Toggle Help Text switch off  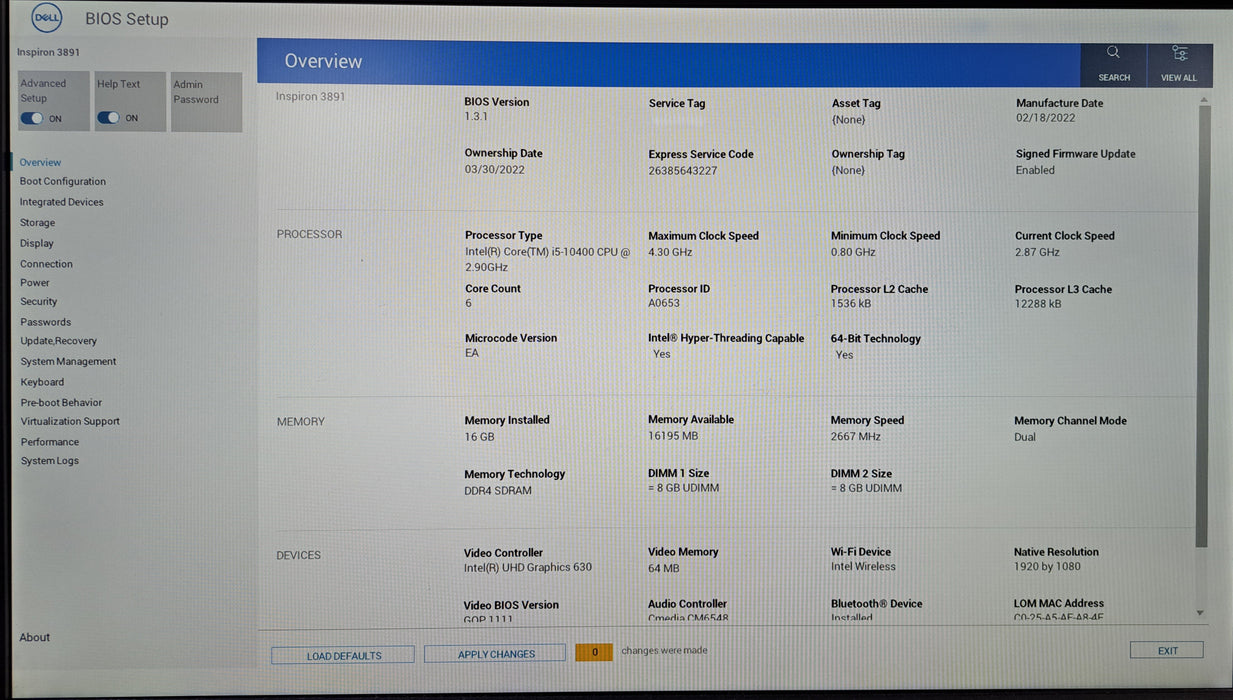click(108, 118)
